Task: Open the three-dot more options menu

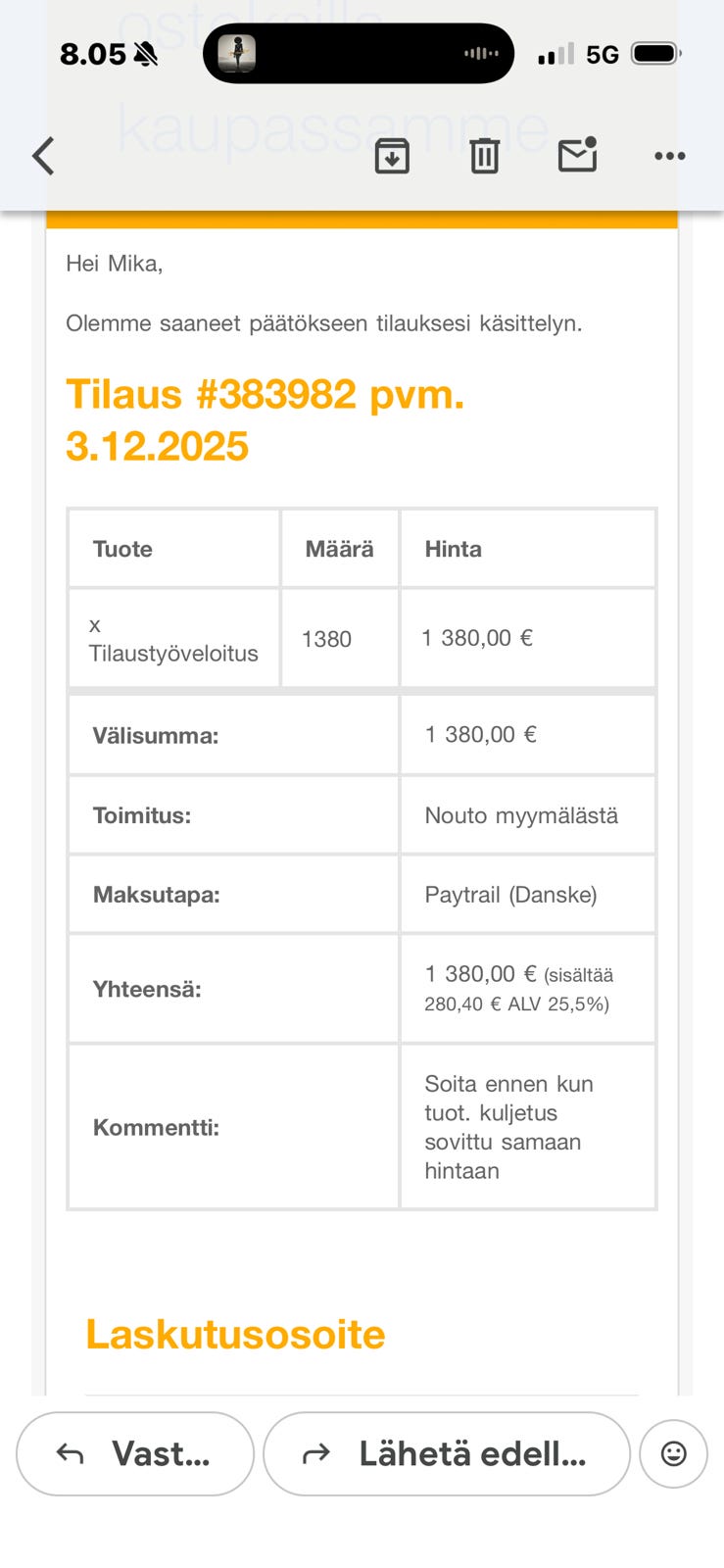Action: [x=669, y=156]
